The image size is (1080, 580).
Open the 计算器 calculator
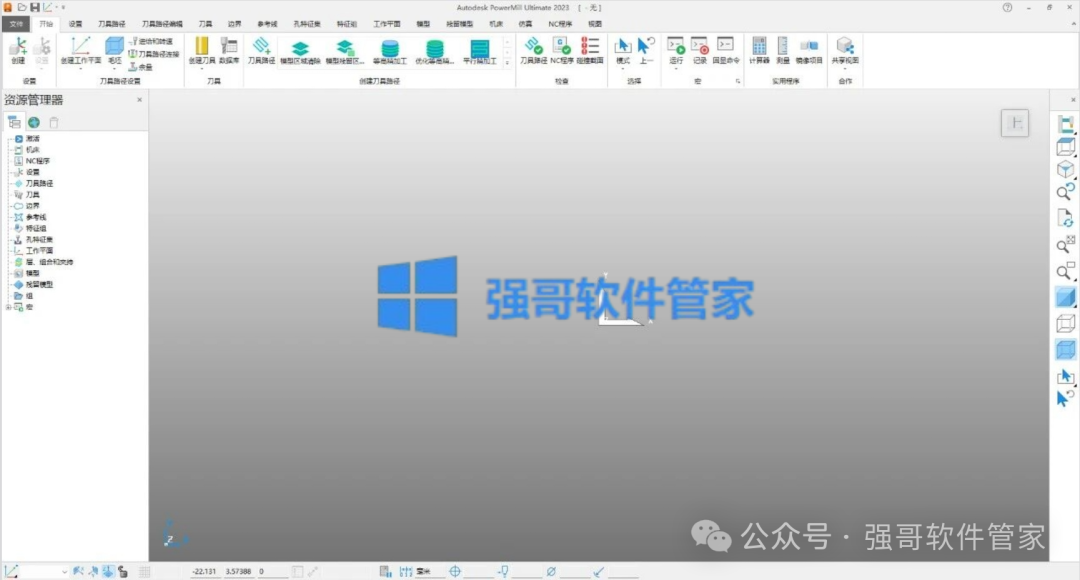tap(759, 51)
